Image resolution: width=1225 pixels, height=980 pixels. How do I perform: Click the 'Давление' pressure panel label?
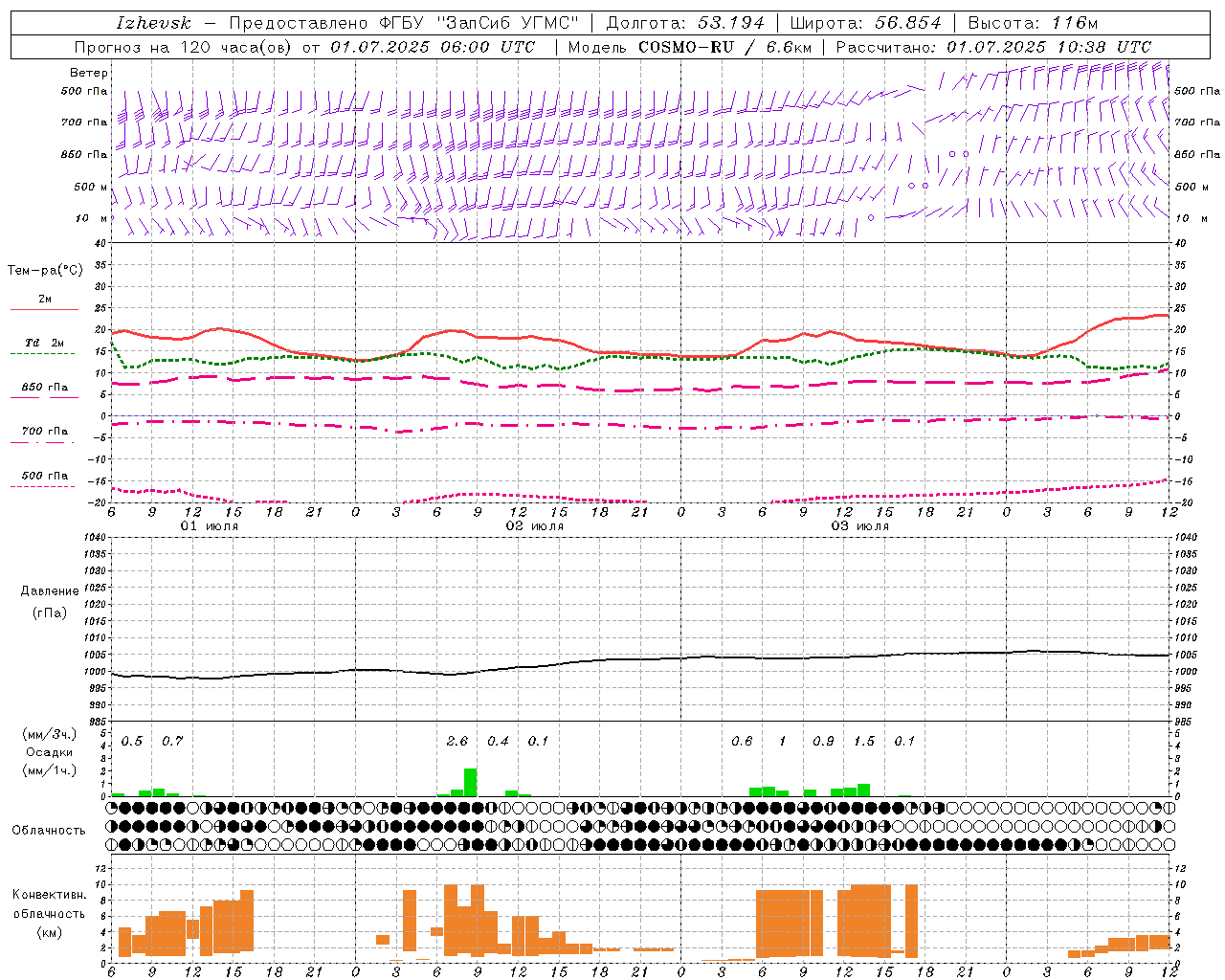pyautogui.click(x=50, y=591)
